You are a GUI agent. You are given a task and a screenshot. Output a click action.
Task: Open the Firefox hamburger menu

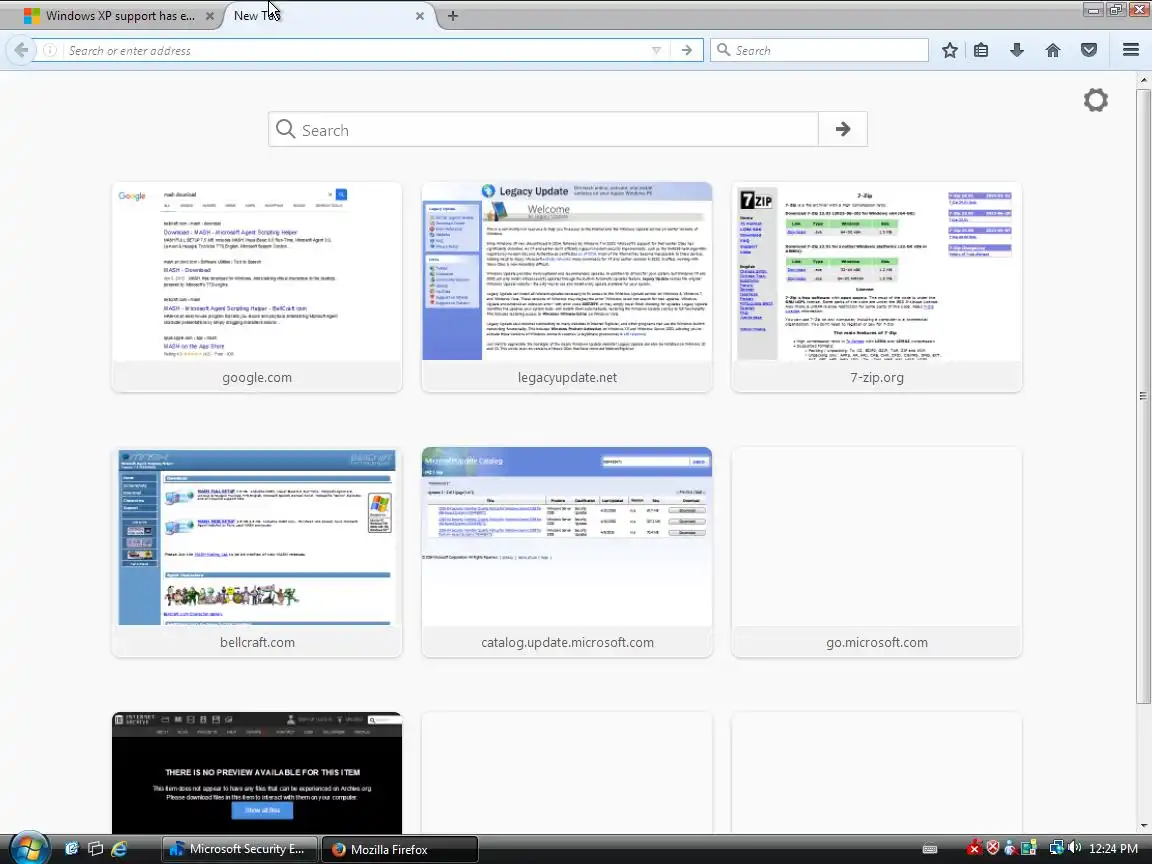[x=1131, y=50]
